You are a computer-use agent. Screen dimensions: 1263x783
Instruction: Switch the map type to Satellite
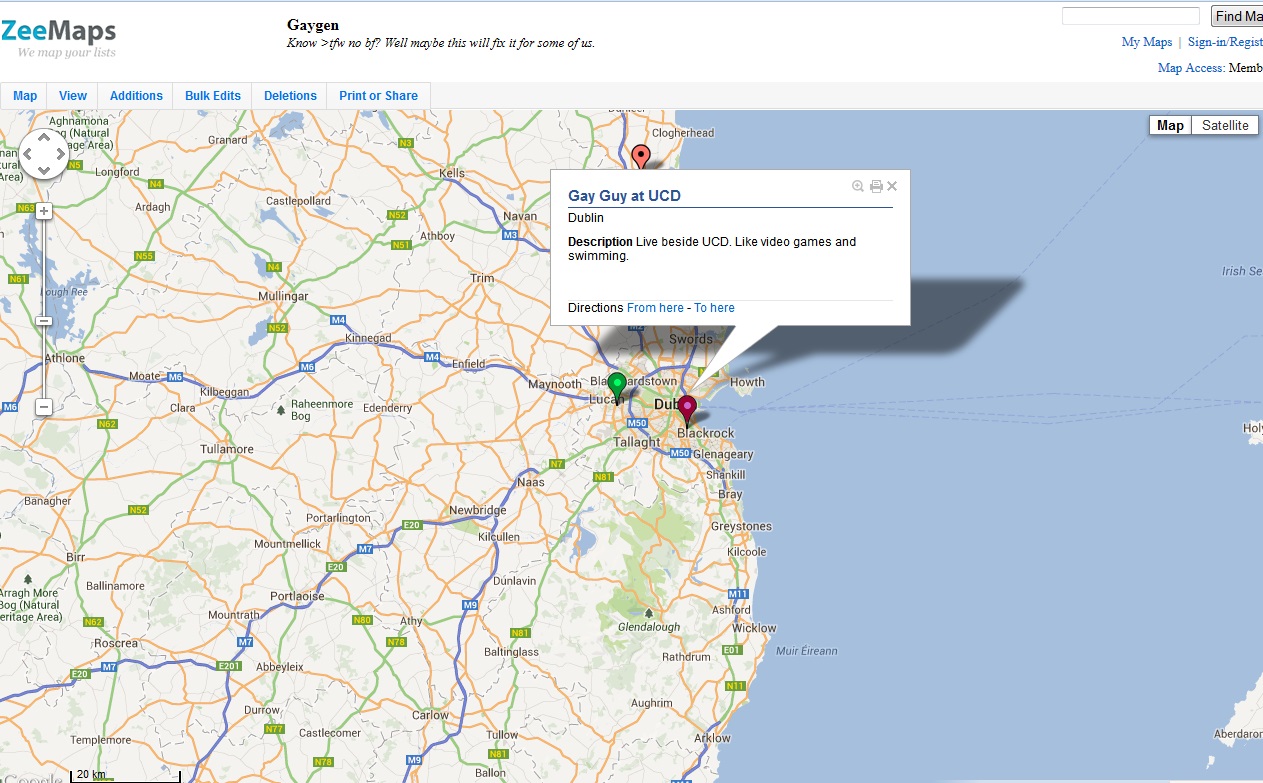[x=1225, y=125]
